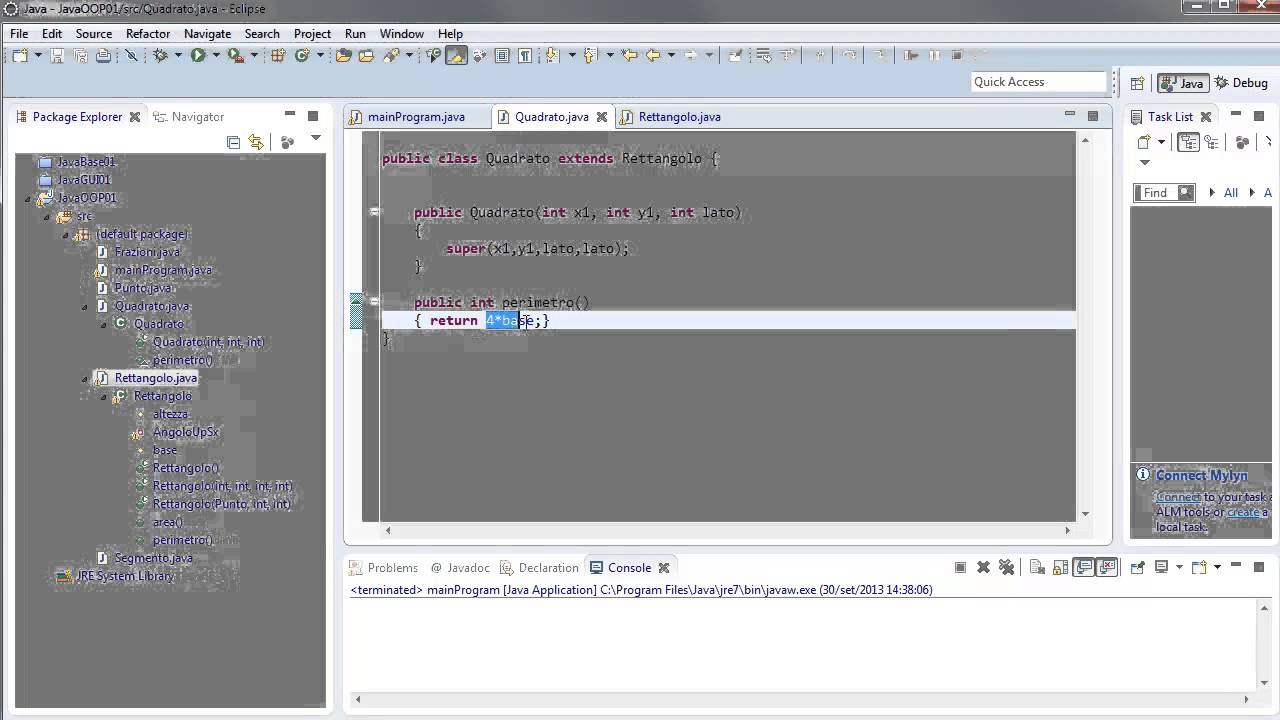Toggle Block Selection Mode icon
Screen dimensions: 1280x720
502,56
